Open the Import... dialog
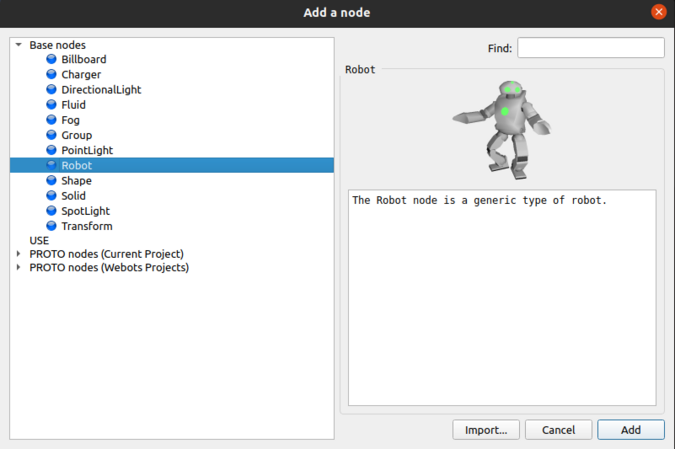The height and width of the screenshot is (449, 675). click(x=486, y=430)
